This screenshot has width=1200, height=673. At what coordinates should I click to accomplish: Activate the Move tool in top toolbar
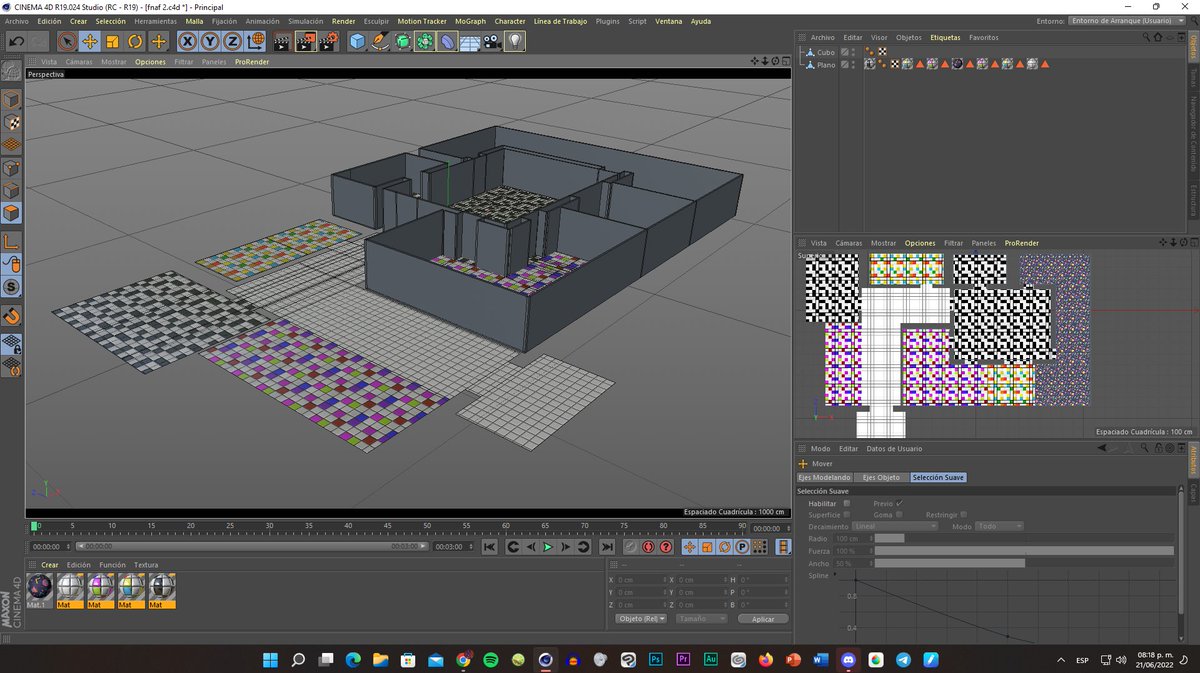click(x=89, y=41)
